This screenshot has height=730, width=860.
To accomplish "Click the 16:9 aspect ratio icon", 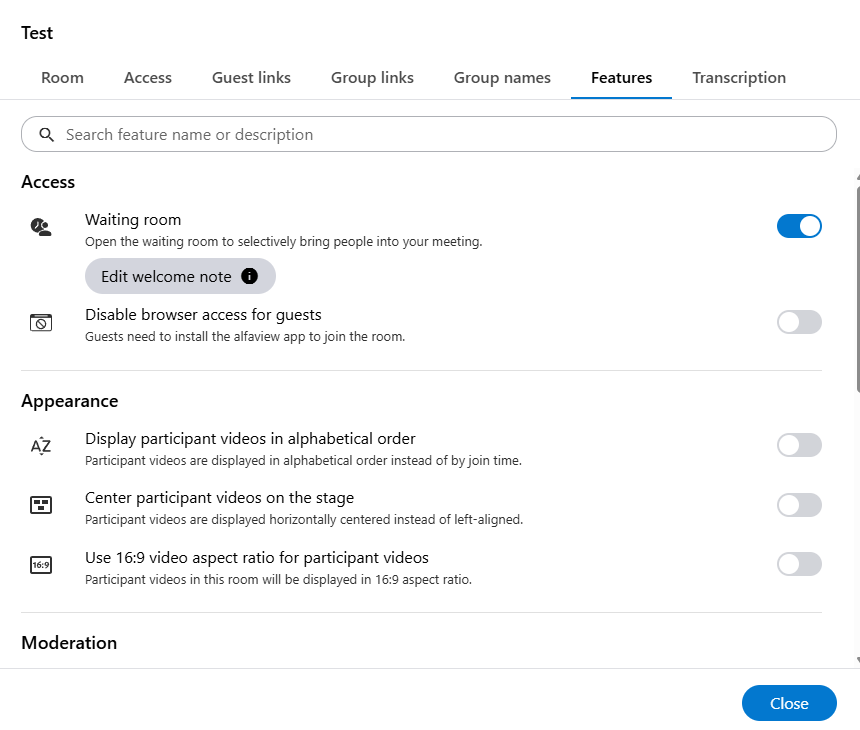I will [x=40, y=565].
